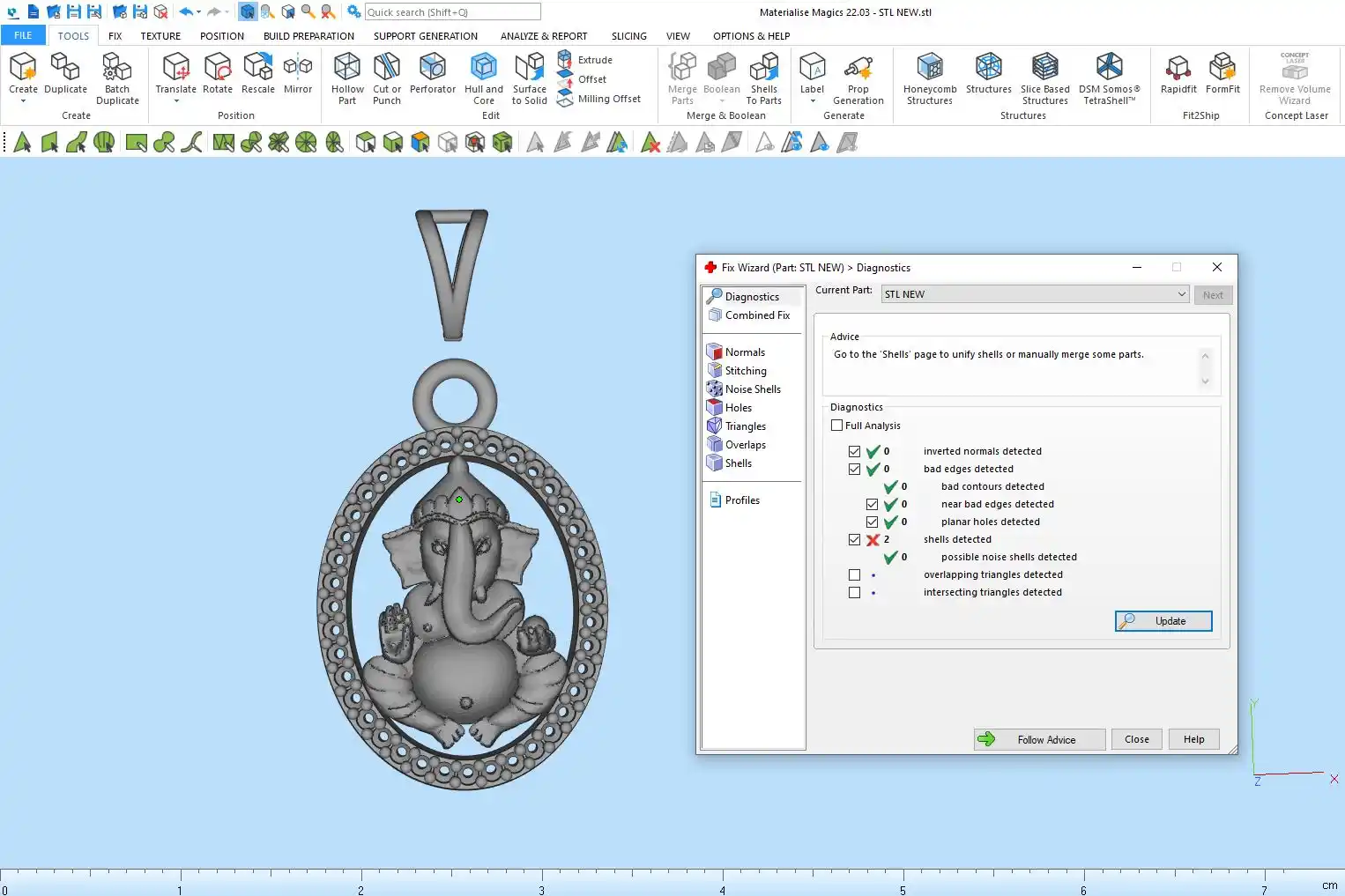
Task: Open the Create dropdown arrow
Action: [23, 101]
